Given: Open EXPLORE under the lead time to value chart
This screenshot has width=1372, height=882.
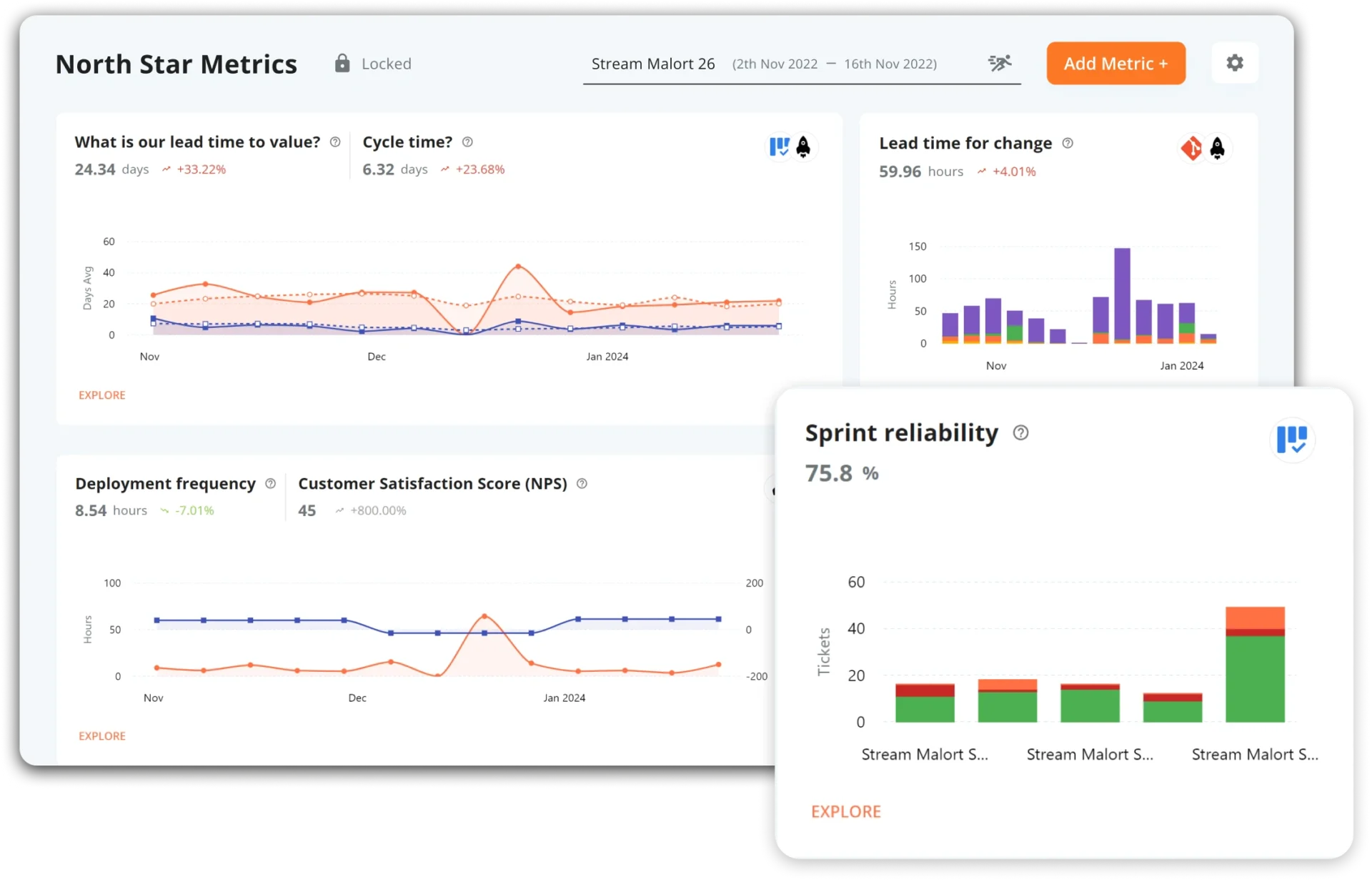Looking at the screenshot, I should (101, 395).
